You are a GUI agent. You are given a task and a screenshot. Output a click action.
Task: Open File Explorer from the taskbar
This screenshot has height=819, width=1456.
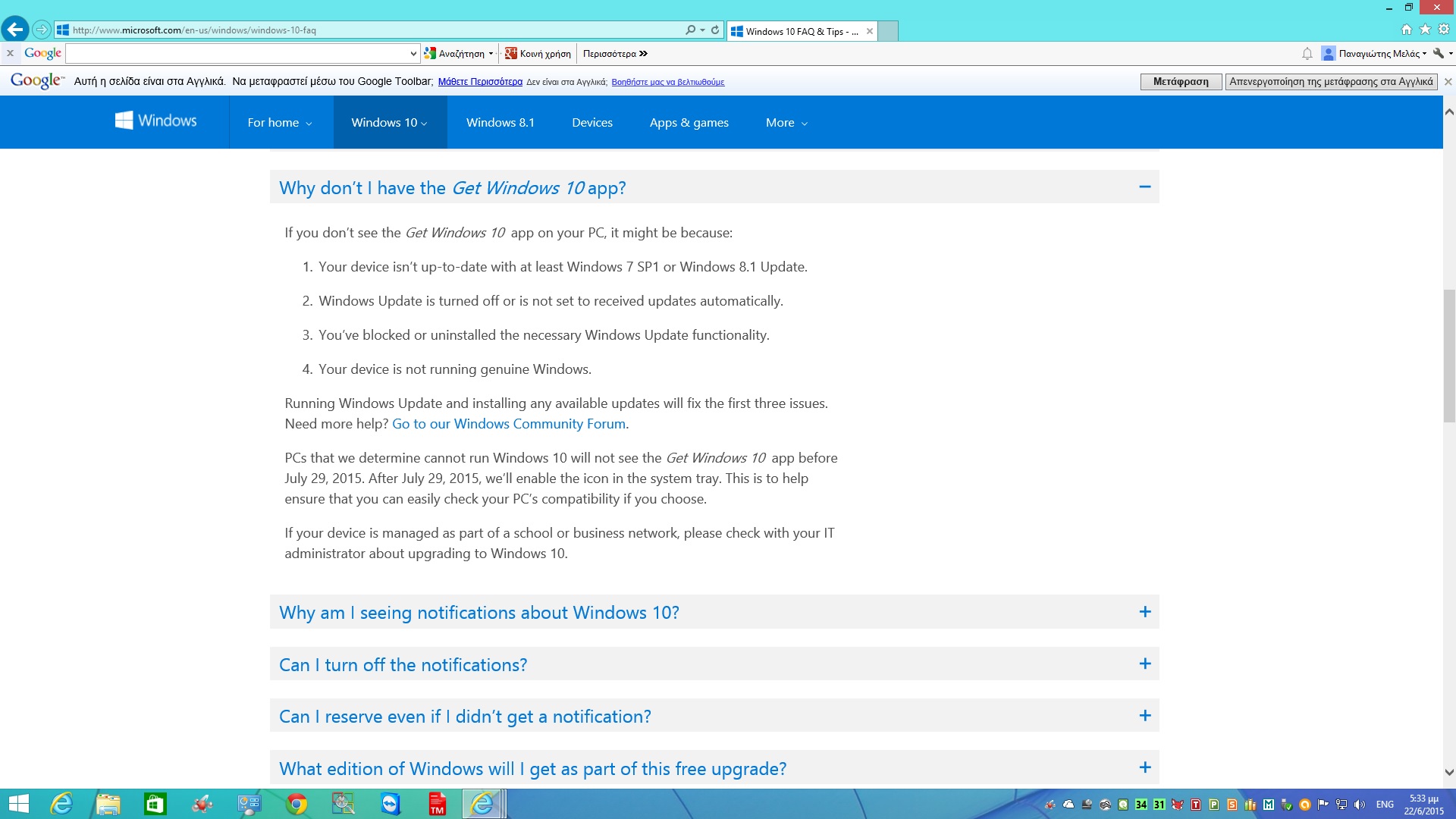click(x=108, y=804)
